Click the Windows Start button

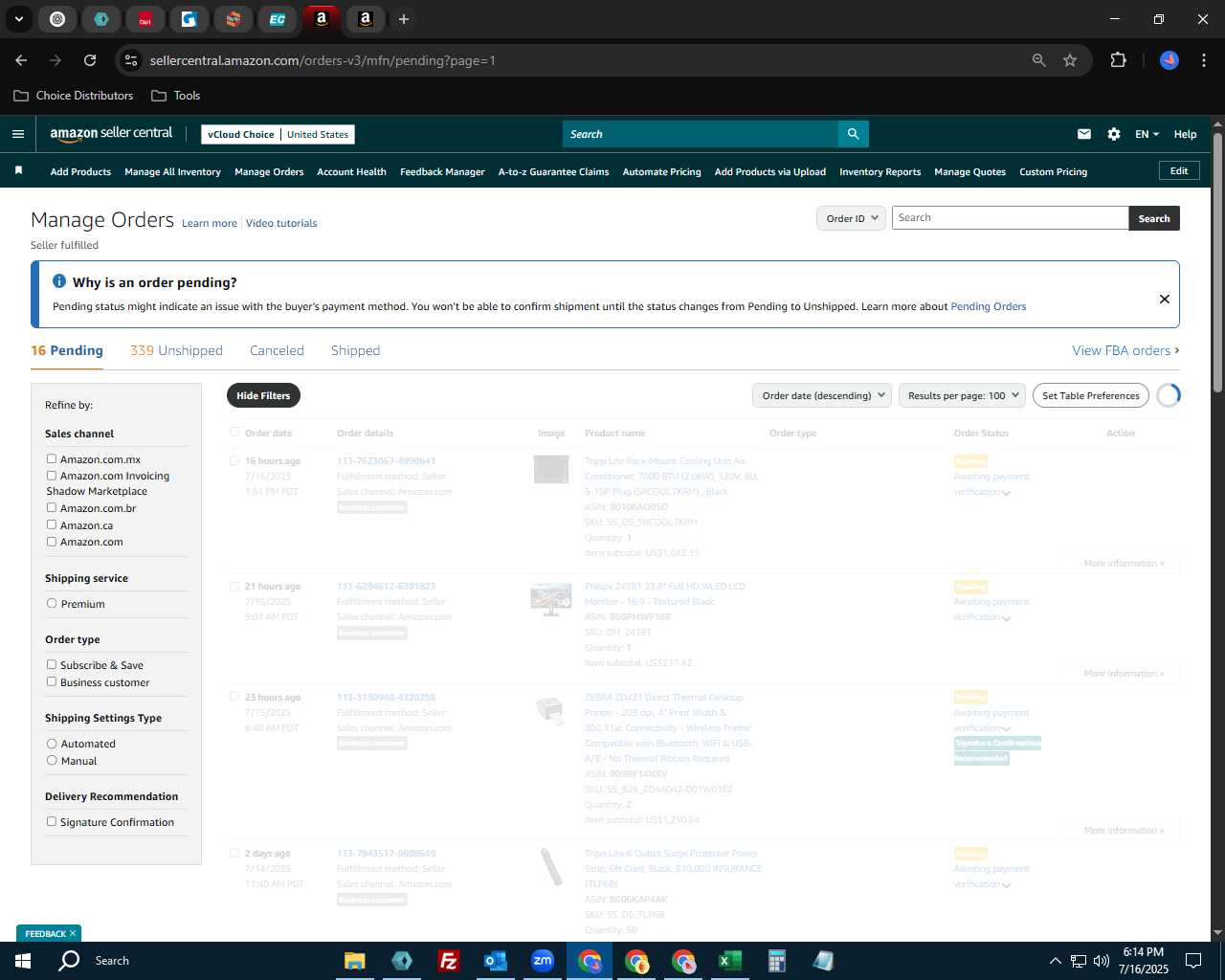(23, 961)
